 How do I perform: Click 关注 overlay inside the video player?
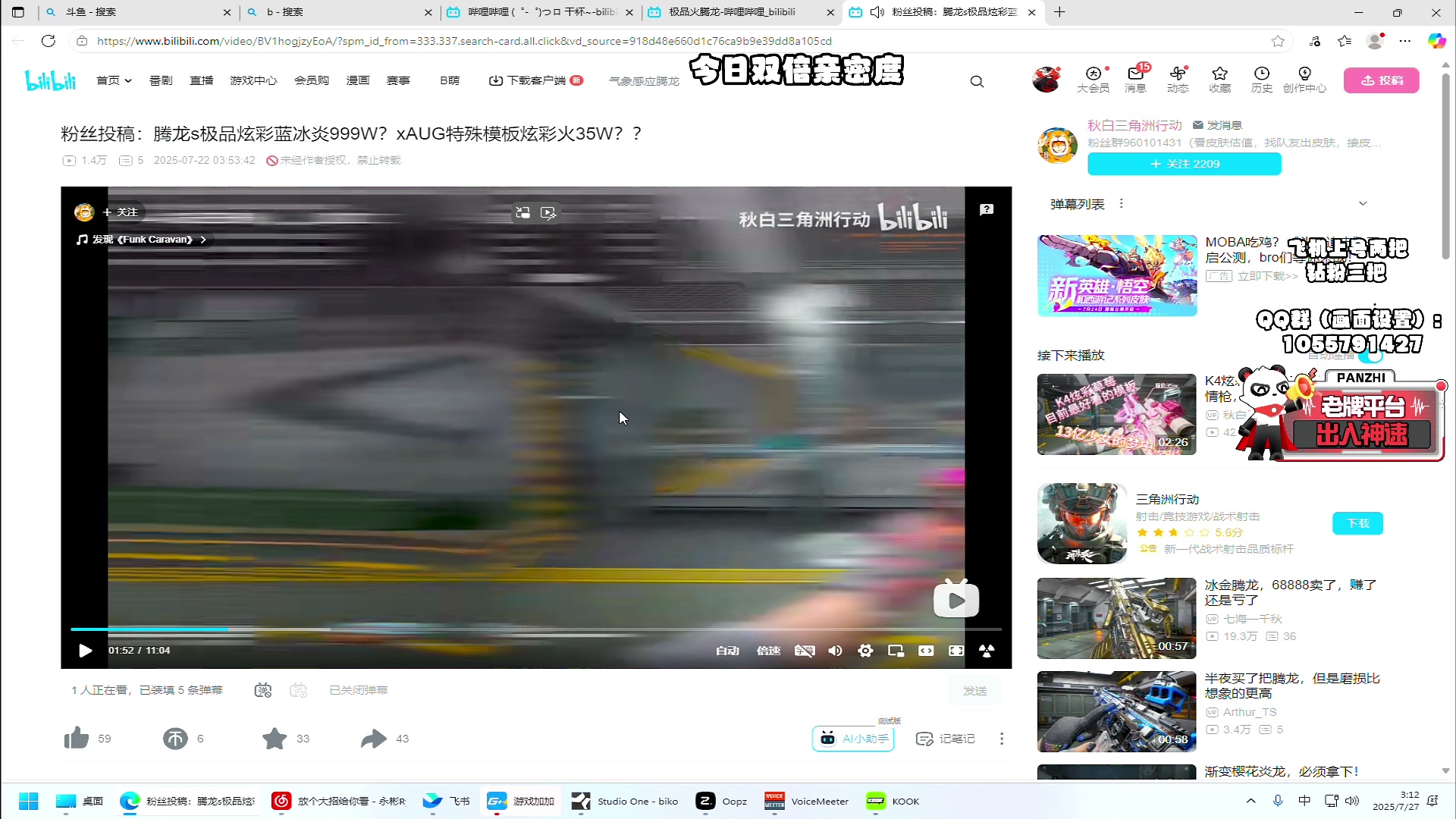pos(121,212)
